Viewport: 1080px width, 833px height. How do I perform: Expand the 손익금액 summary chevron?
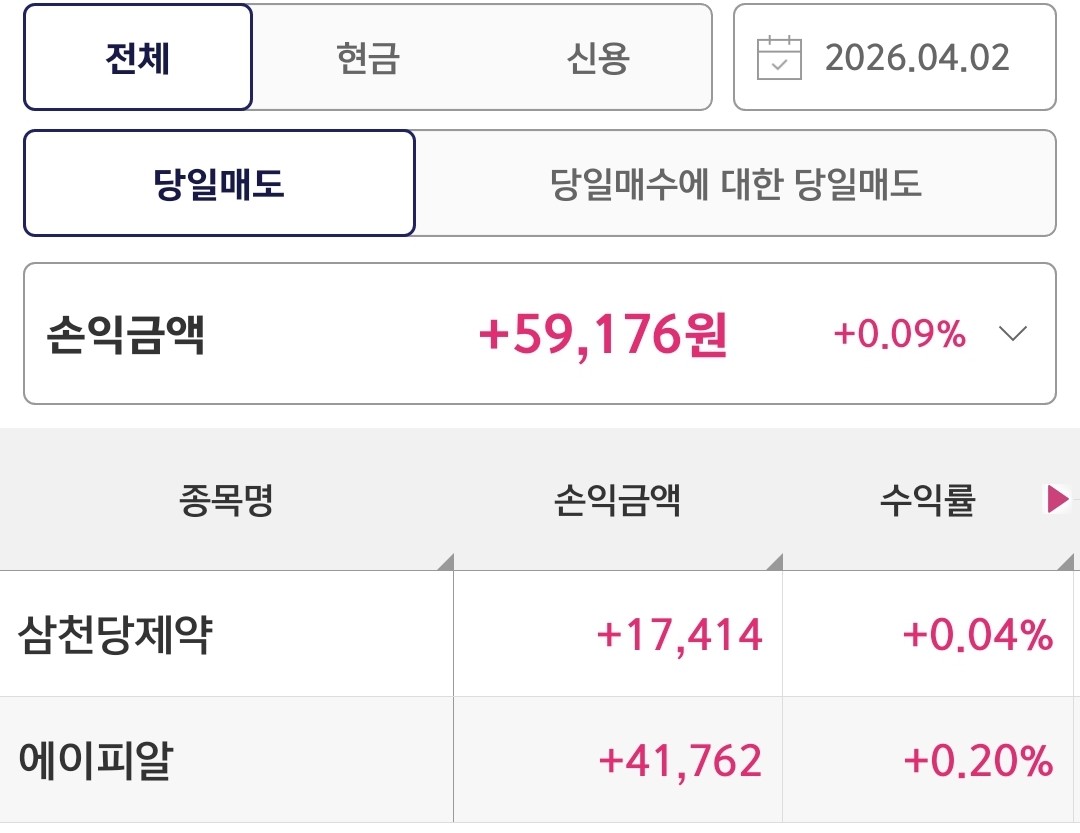coord(1013,334)
